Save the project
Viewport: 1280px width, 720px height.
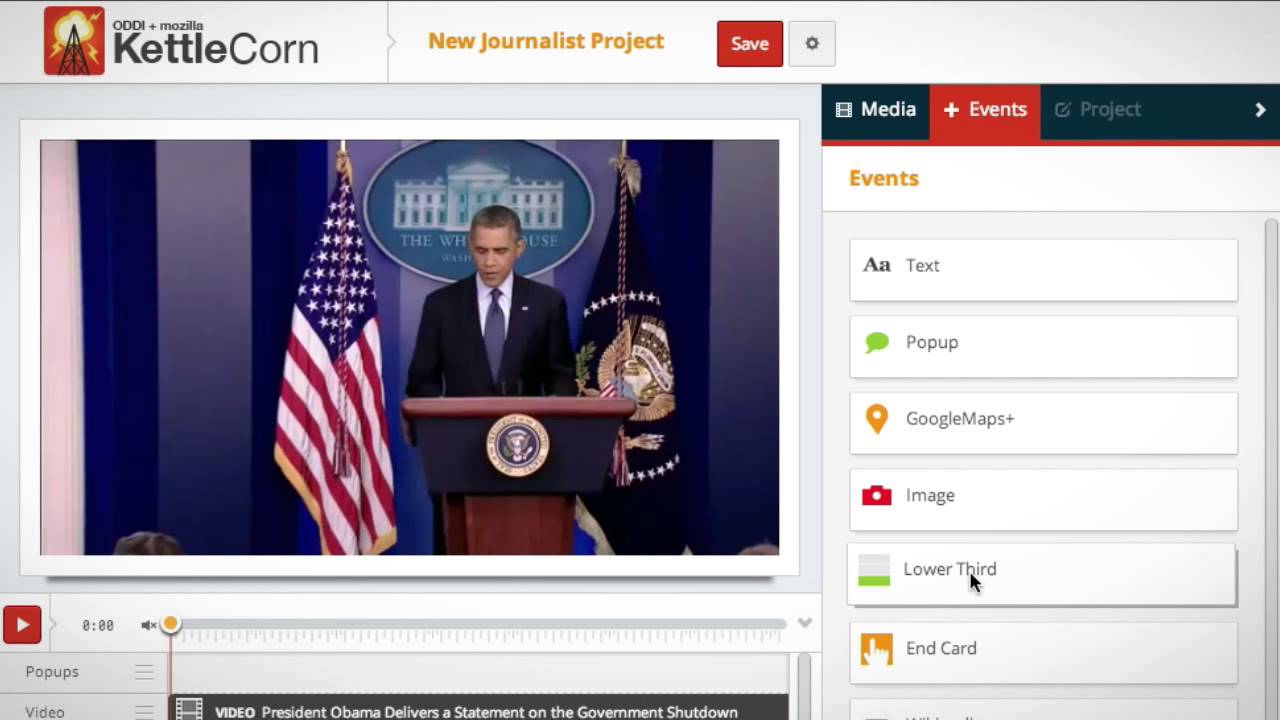pyautogui.click(x=749, y=44)
